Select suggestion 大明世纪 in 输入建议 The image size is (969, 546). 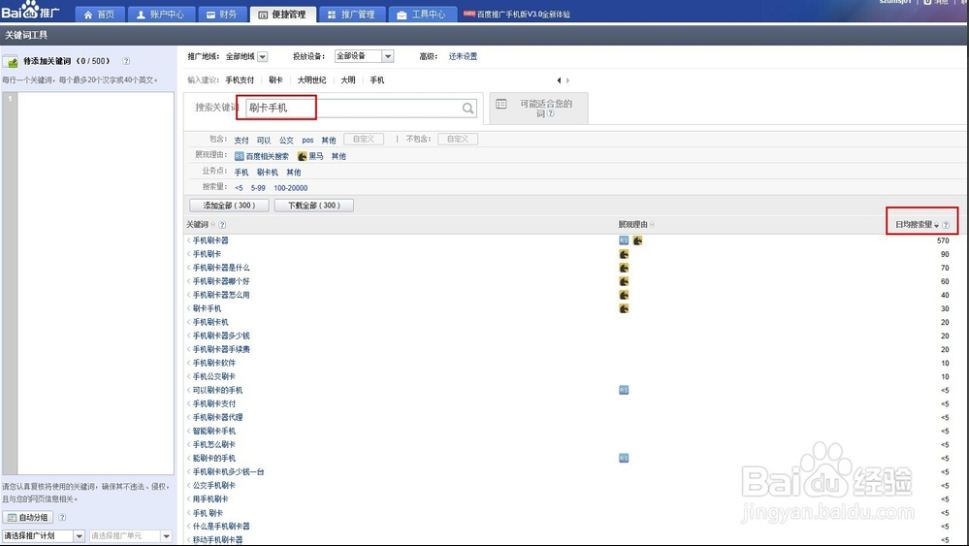pyautogui.click(x=311, y=80)
